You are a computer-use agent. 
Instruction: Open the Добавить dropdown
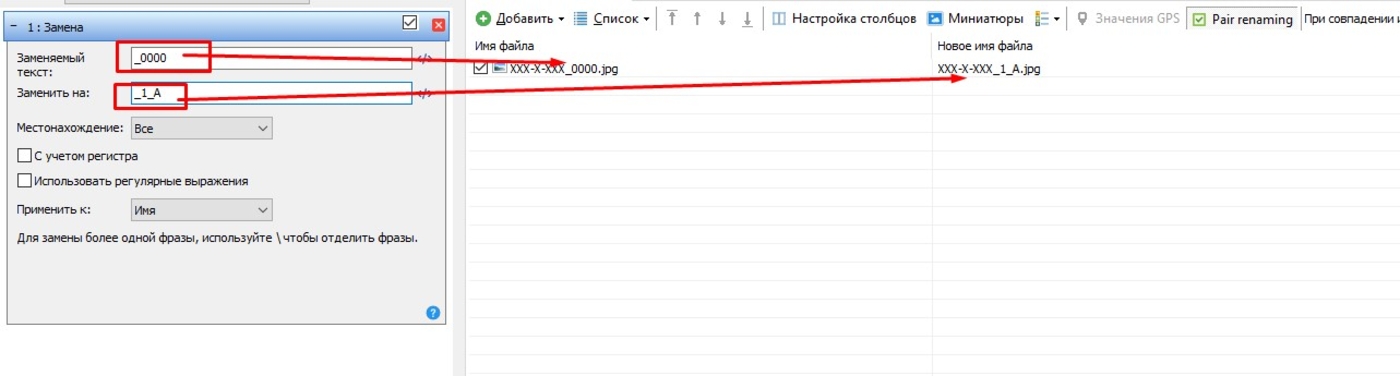point(519,18)
